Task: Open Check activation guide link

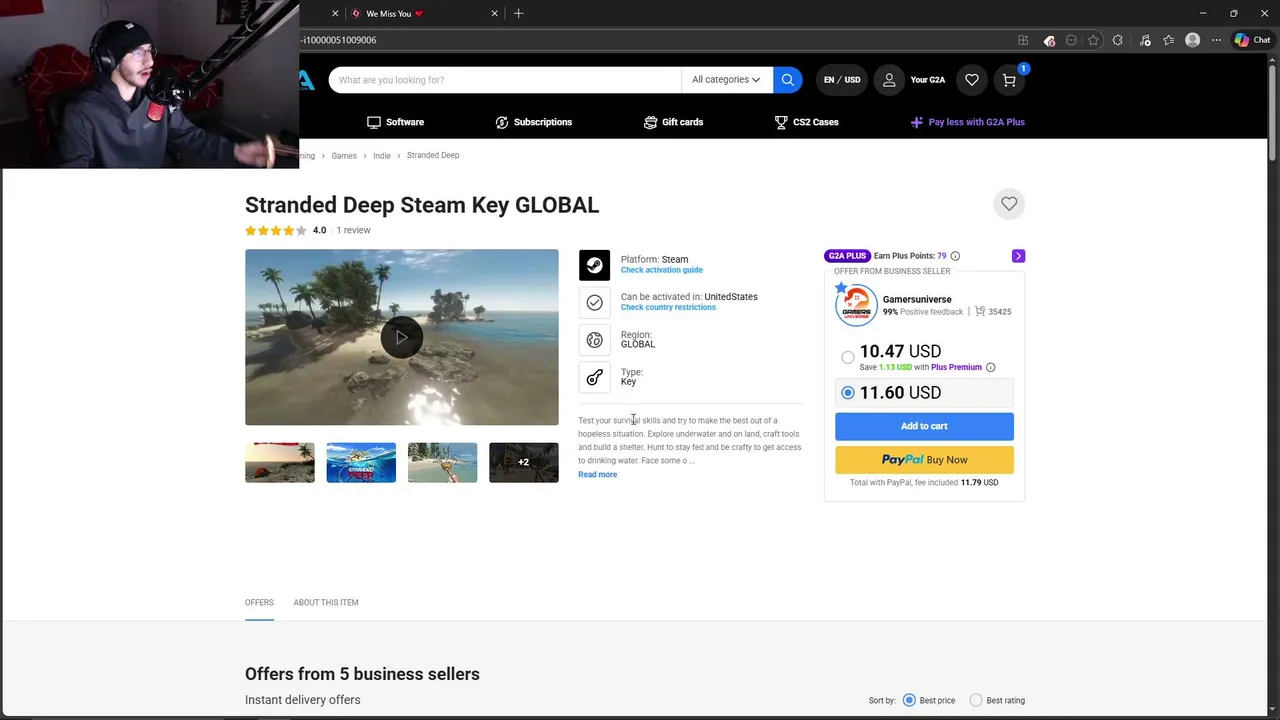Action: 661,270
